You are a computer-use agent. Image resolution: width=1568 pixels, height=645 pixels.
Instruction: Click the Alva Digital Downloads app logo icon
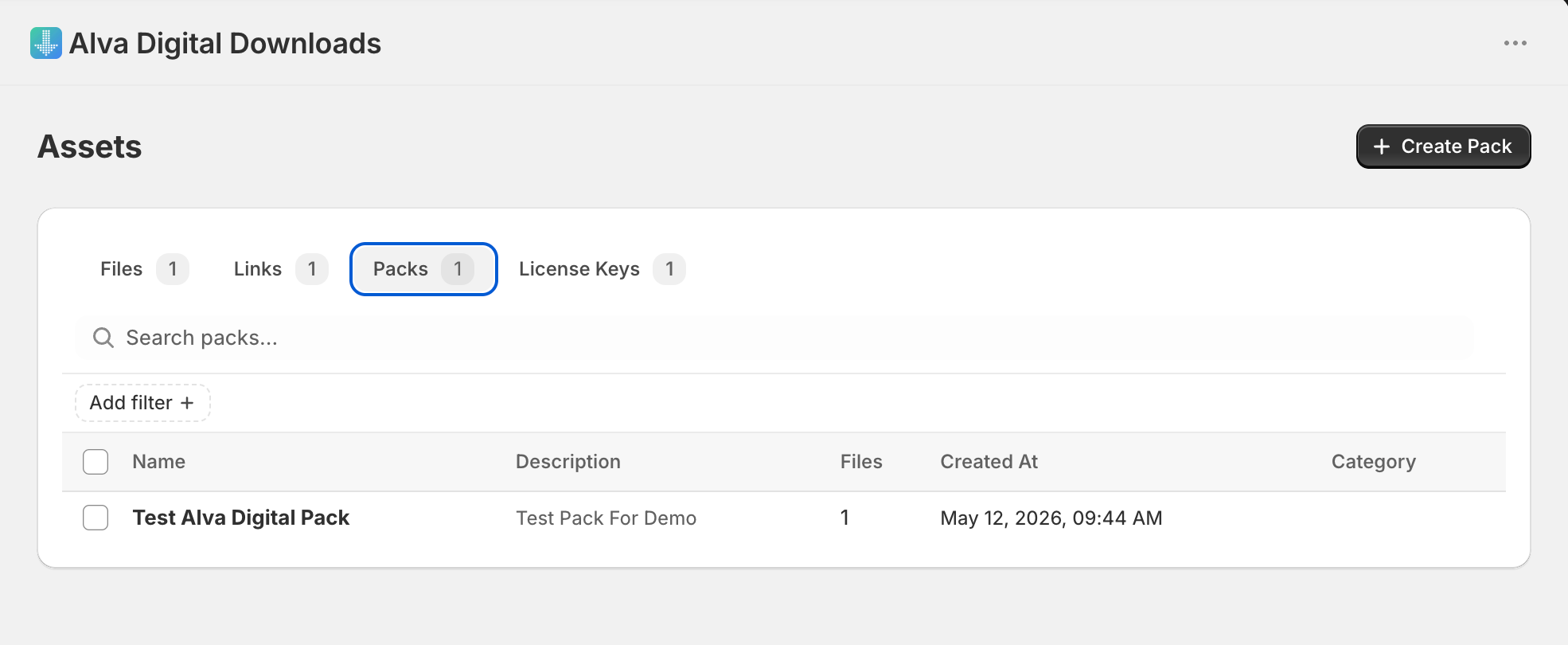pyautogui.click(x=46, y=43)
